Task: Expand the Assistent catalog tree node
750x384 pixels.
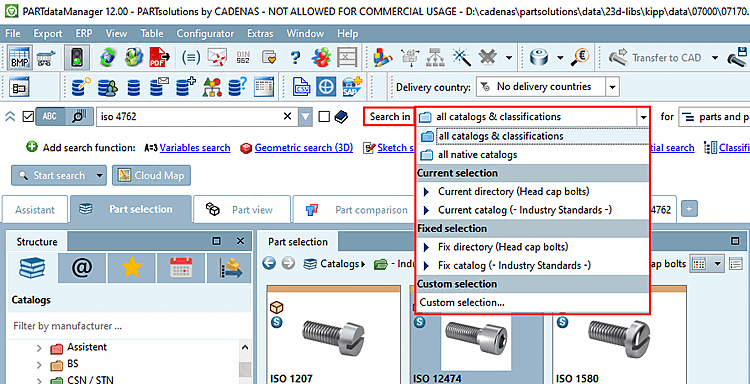Action: [x=40, y=348]
